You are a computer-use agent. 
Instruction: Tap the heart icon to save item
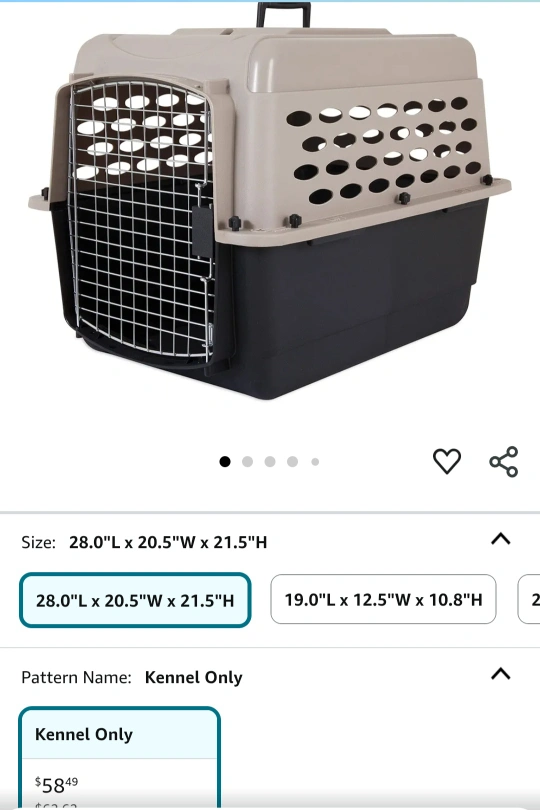pos(447,461)
